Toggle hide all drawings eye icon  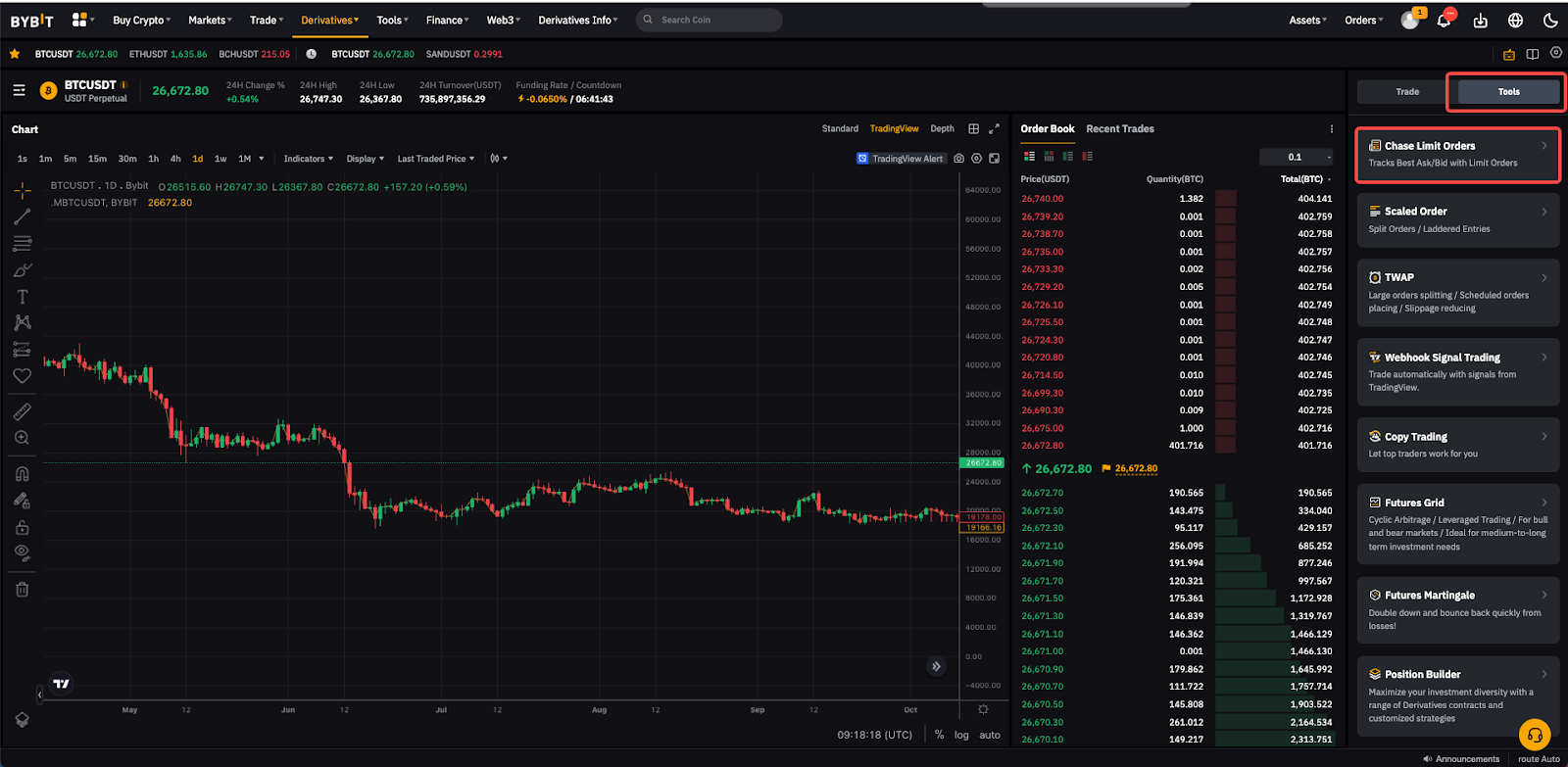pos(22,552)
